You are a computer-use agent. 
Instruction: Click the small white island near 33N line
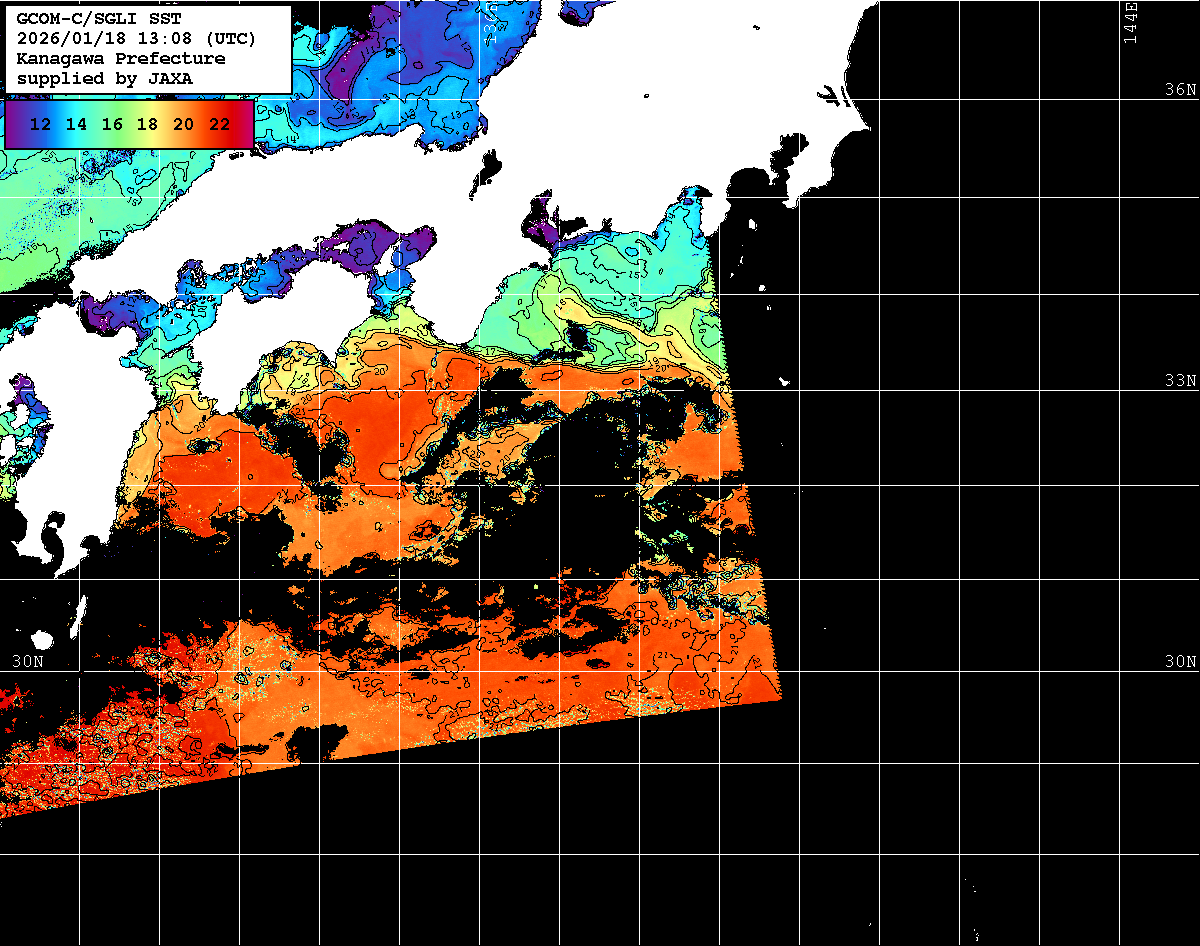(785, 382)
